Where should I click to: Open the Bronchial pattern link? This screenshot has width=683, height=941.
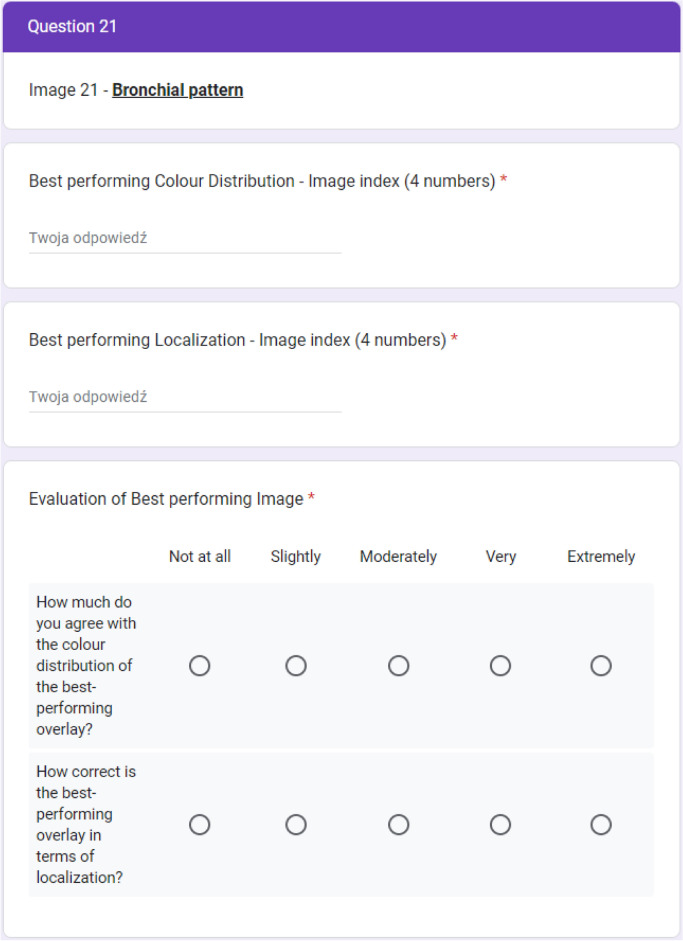click(178, 90)
